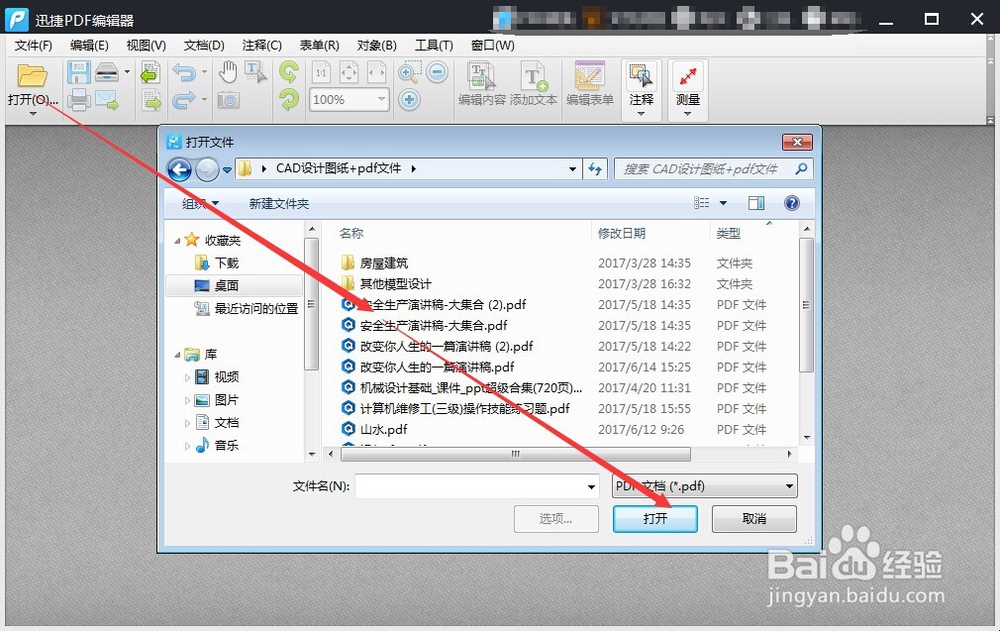Open the view mode dropdown arrow
Screen dimensions: 1000x631
723,203
